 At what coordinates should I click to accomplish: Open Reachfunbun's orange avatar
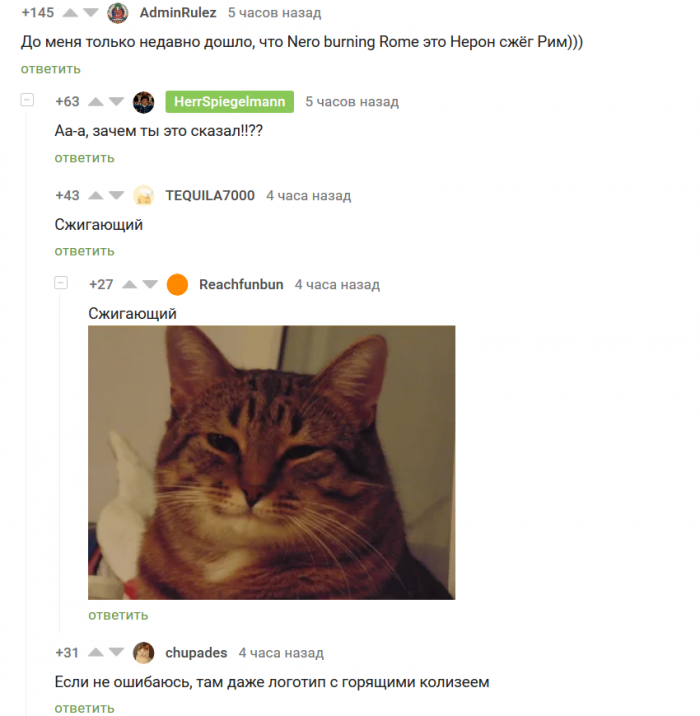pyautogui.click(x=177, y=284)
